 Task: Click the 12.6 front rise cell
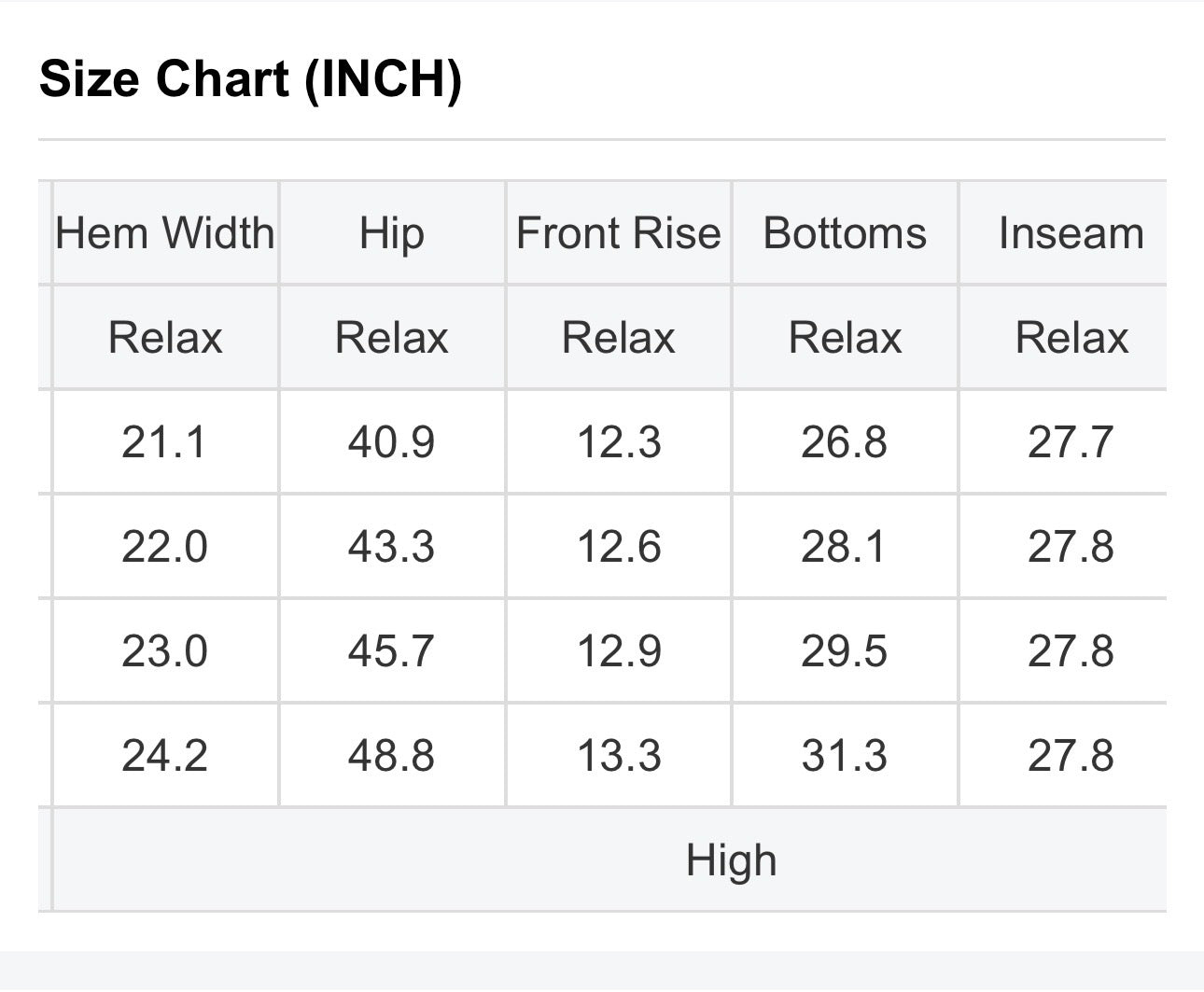click(x=619, y=547)
